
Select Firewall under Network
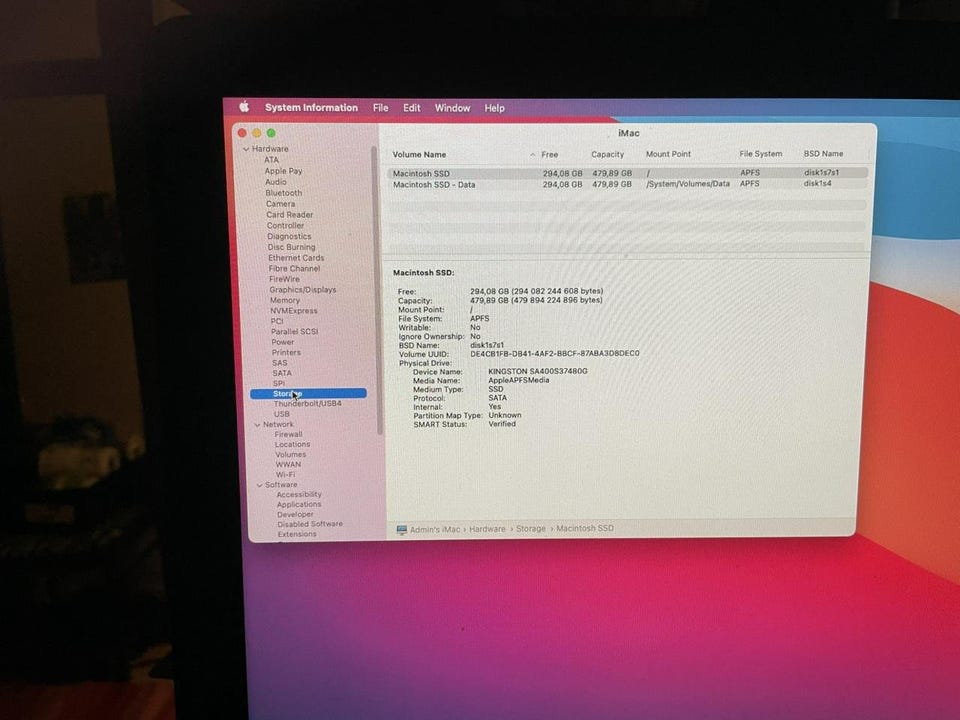[288, 434]
